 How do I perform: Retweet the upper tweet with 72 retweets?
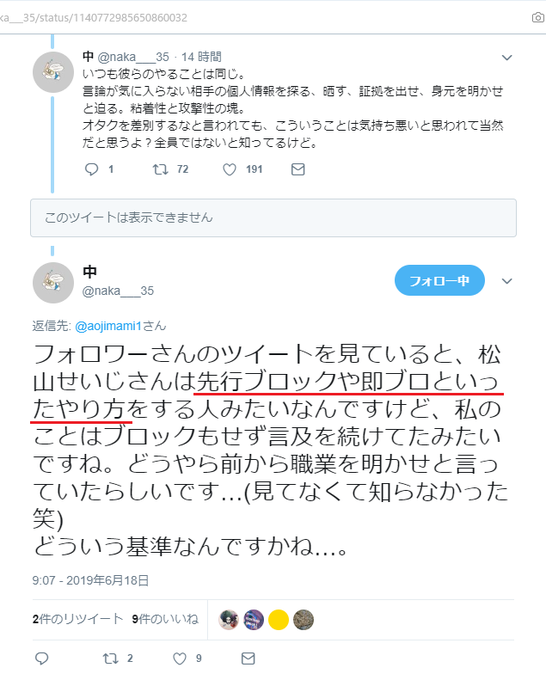(x=160, y=169)
